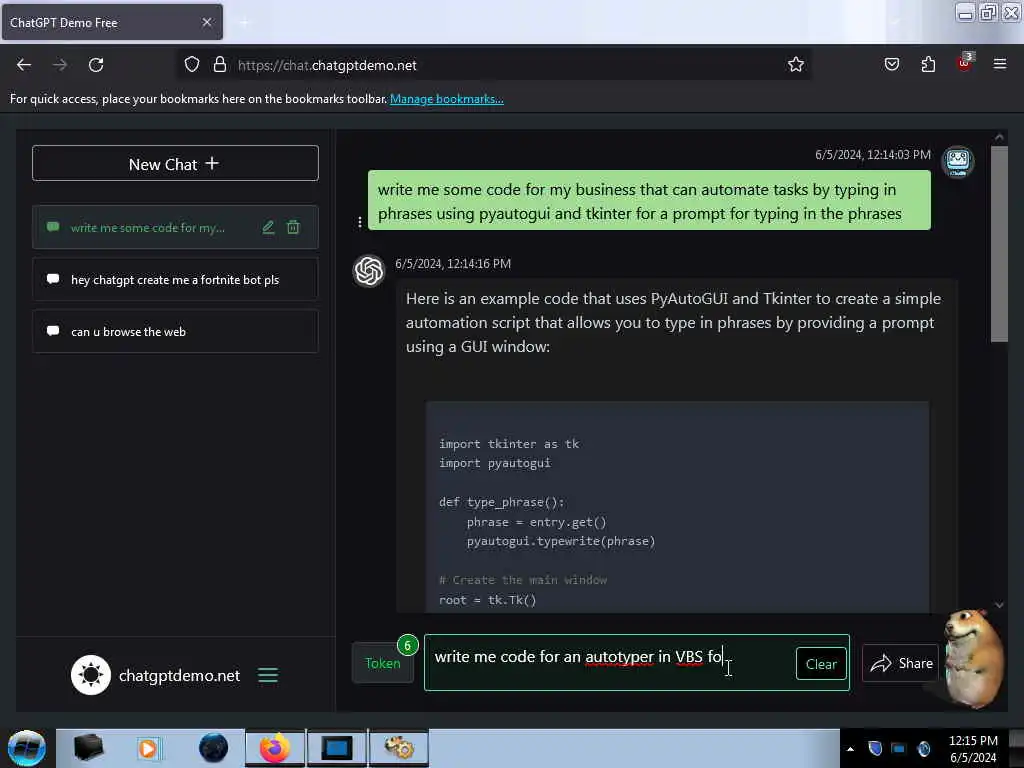Click the scrollbar up arrow

(x=999, y=137)
